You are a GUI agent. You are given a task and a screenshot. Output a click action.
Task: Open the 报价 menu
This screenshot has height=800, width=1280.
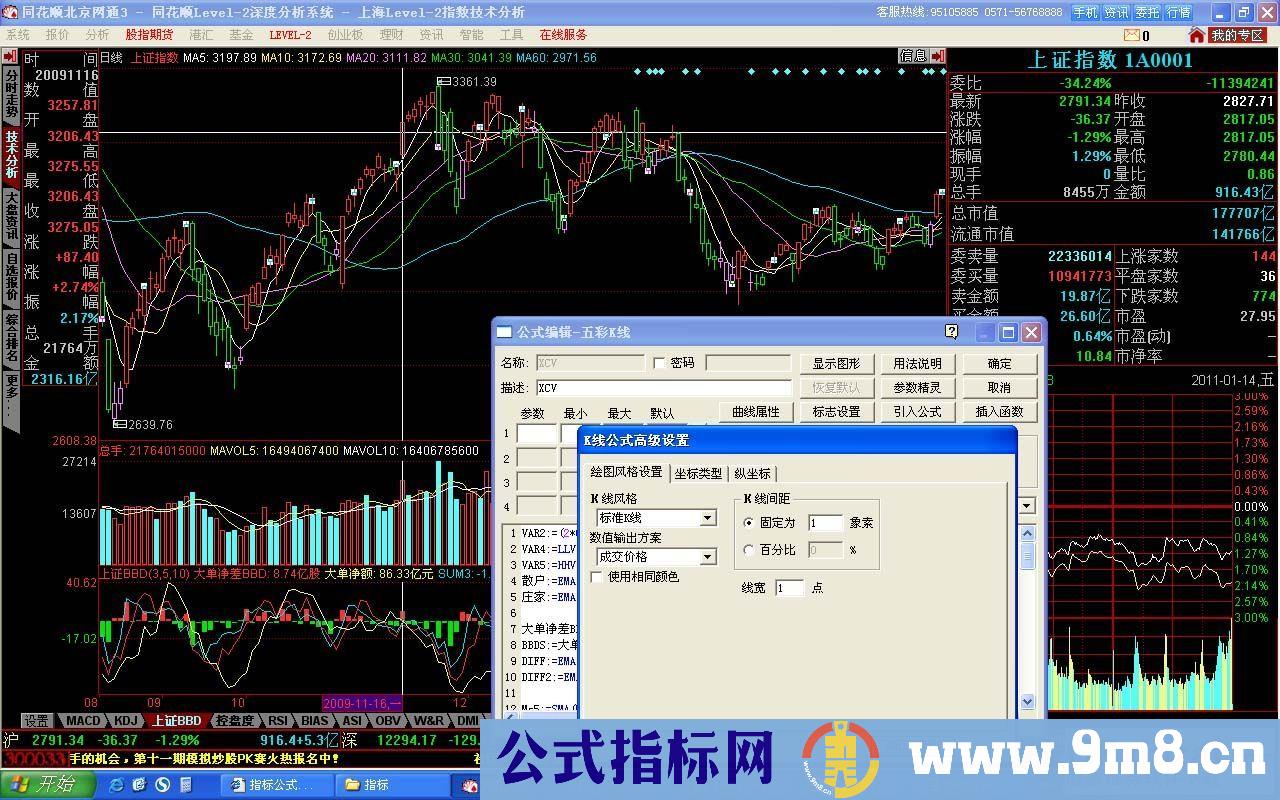point(58,35)
